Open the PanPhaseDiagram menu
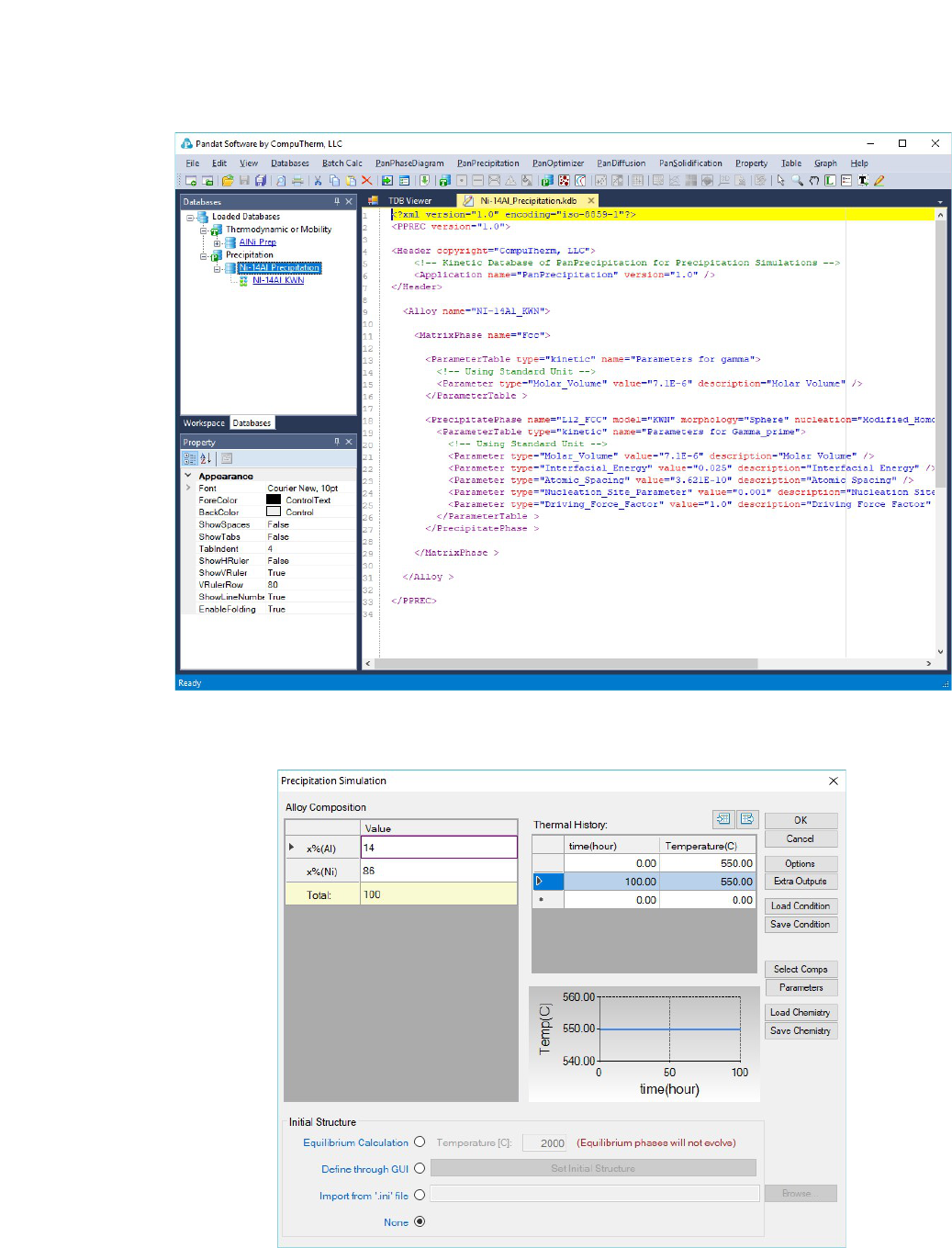 click(409, 163)
